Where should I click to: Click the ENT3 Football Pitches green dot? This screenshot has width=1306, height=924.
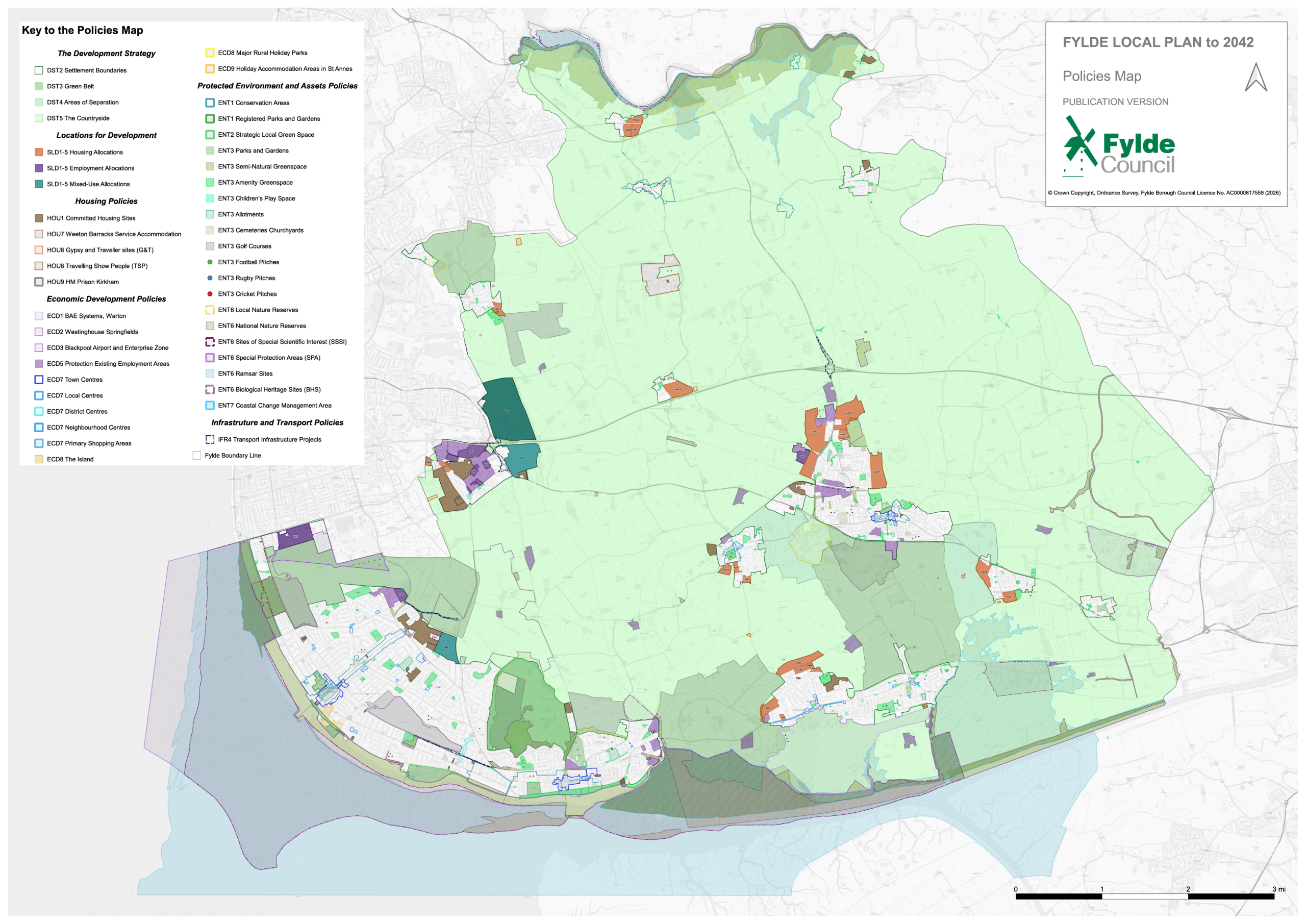pyautogui.click(x=210, y=262)
